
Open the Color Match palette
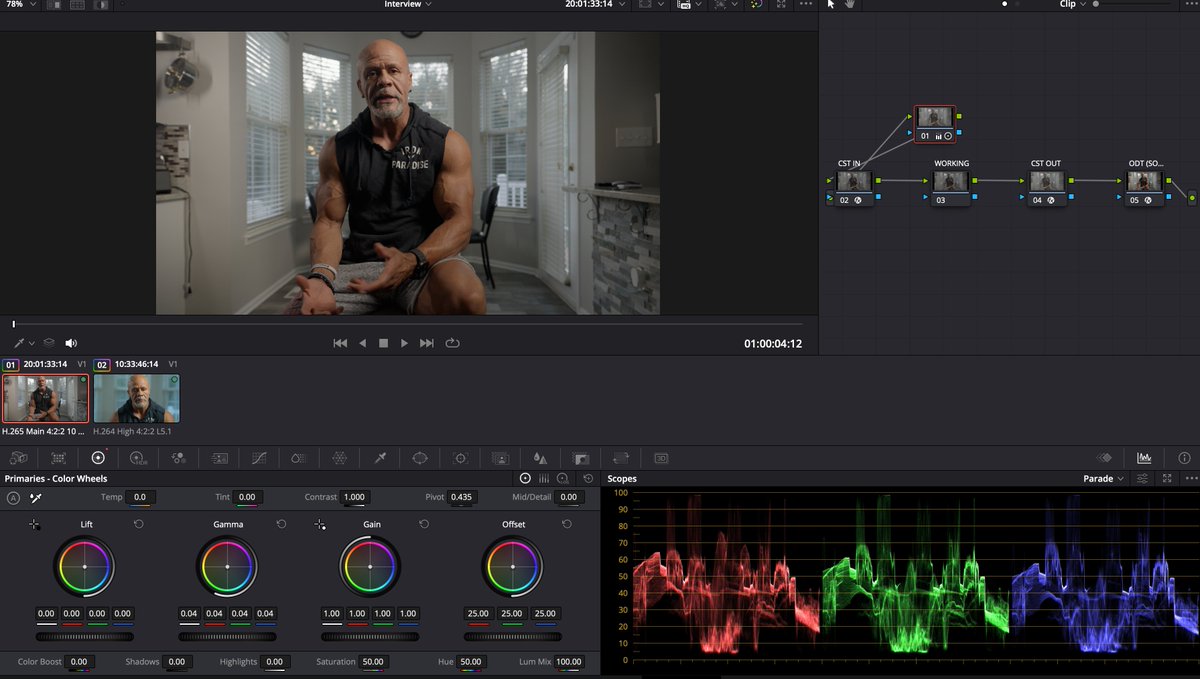coord(58,457)
